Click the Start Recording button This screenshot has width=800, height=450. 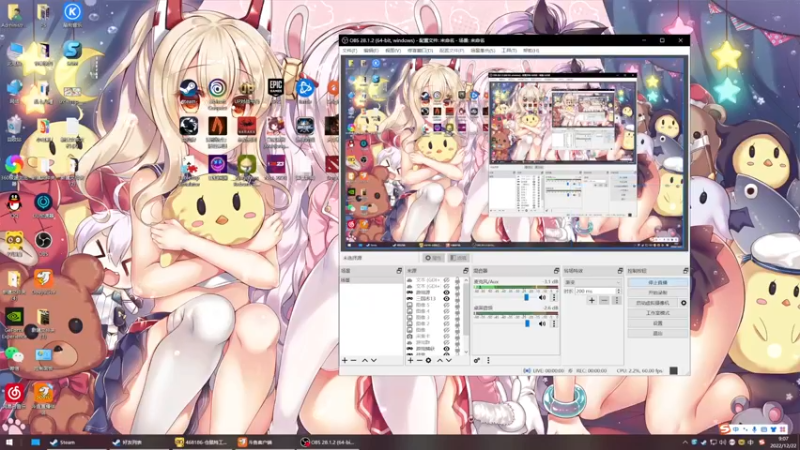click(x=657, y=293)
